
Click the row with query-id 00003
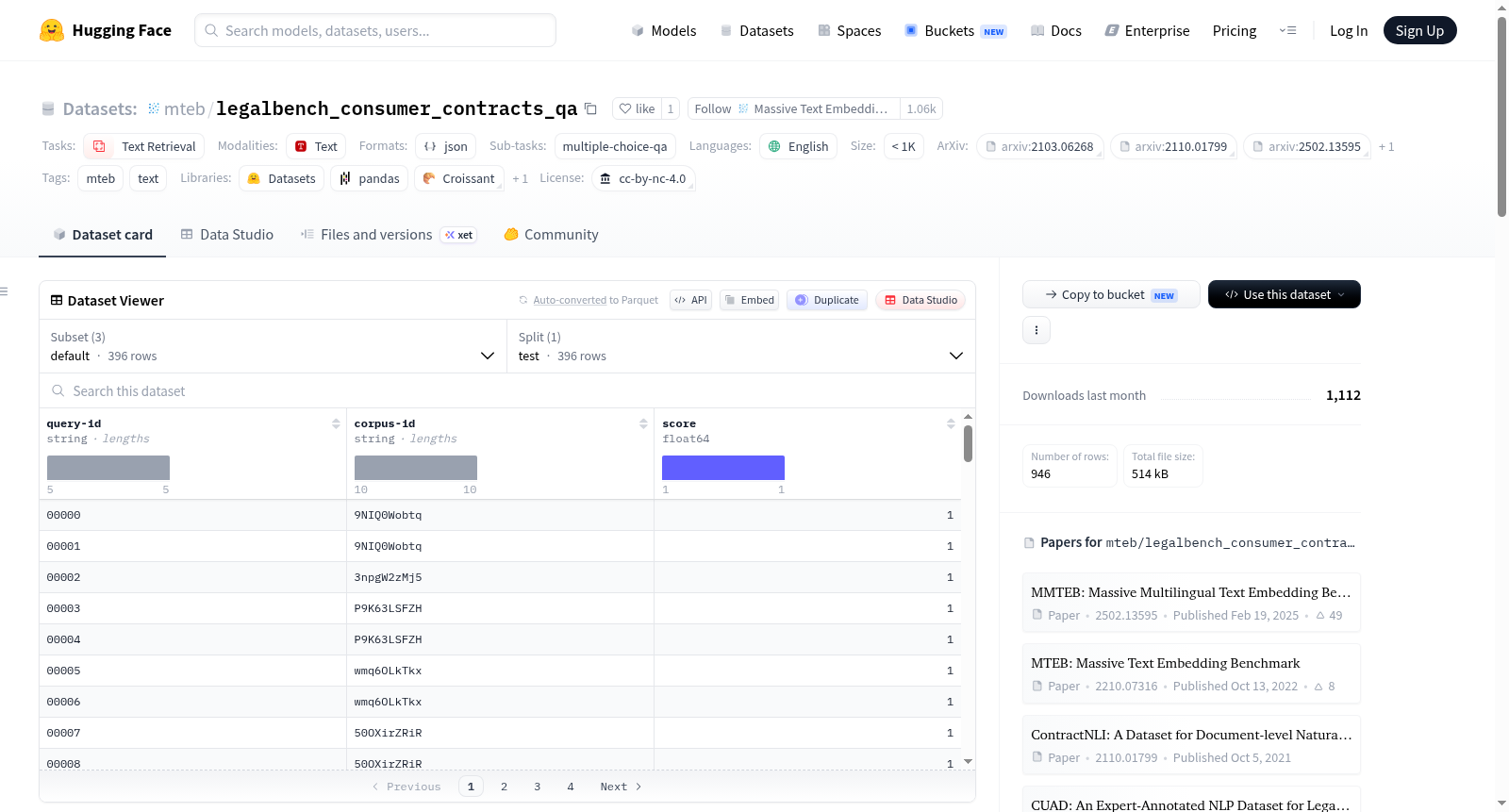point(500,608)
